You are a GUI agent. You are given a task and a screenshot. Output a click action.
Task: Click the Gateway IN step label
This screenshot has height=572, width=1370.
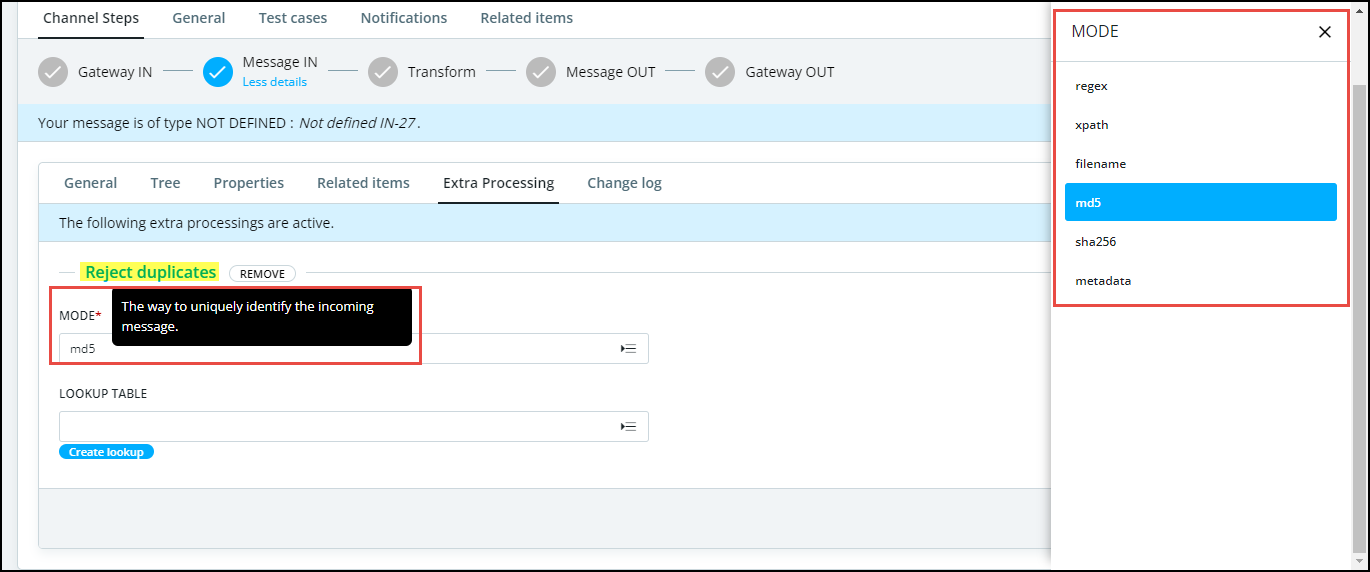[115, 72]
